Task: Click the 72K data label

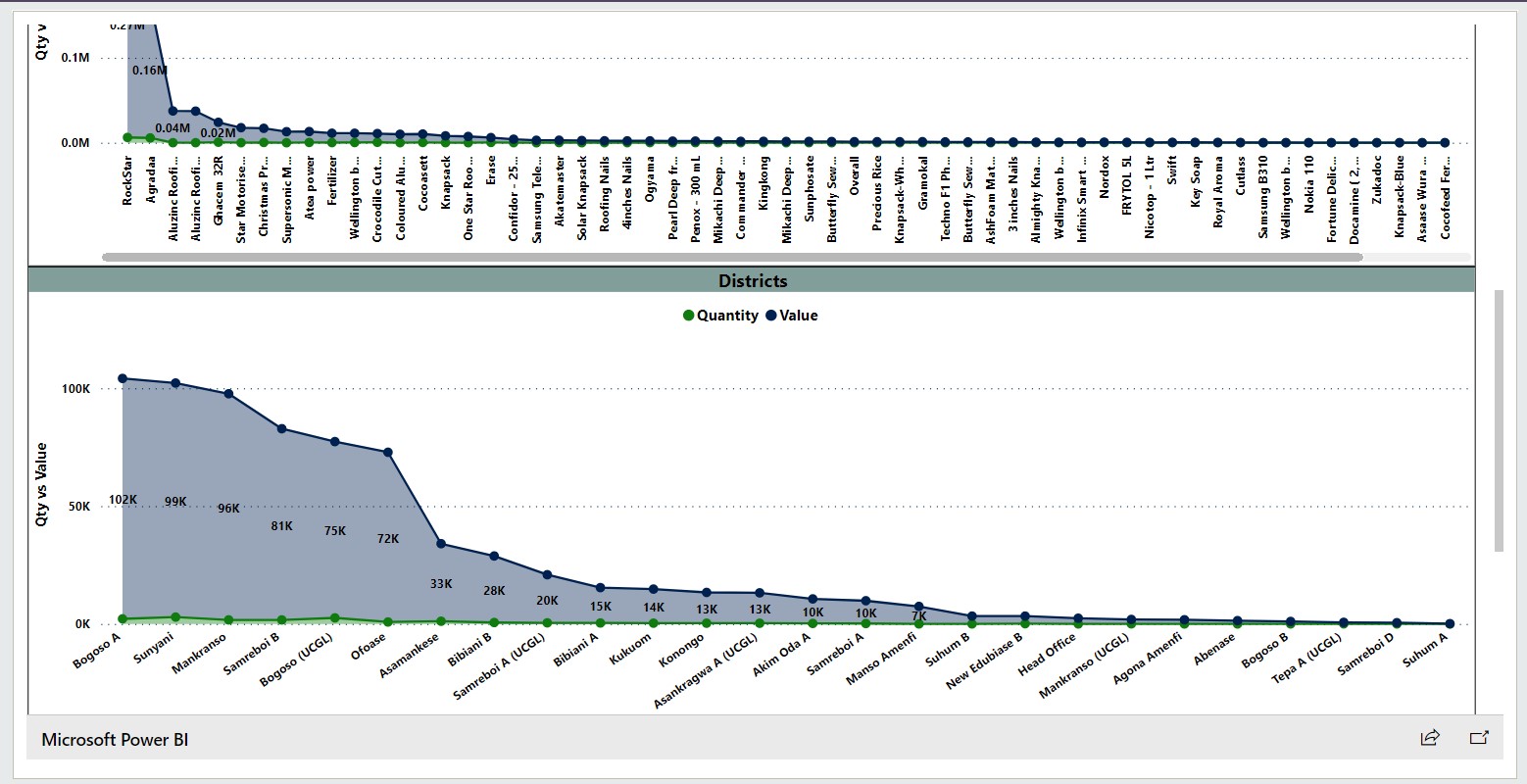Action: [x=388, y=539]
